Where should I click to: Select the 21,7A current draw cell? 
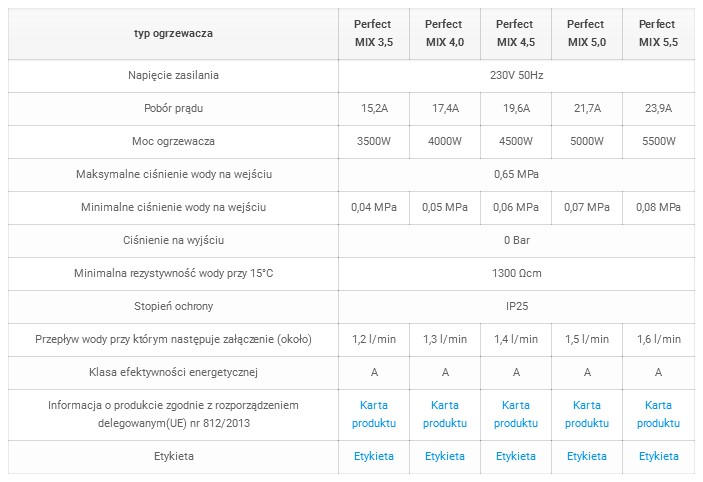pos(587,108)
